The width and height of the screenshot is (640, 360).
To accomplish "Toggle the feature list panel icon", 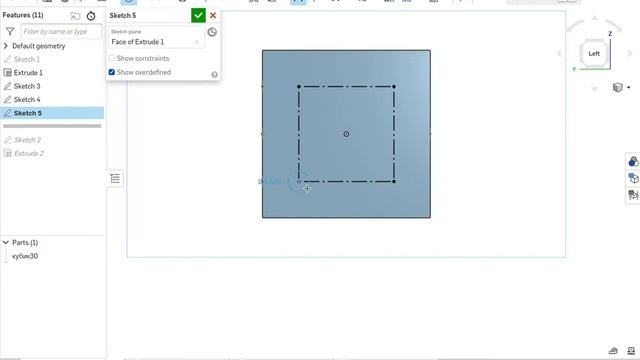I will click(x=115, y=178).
